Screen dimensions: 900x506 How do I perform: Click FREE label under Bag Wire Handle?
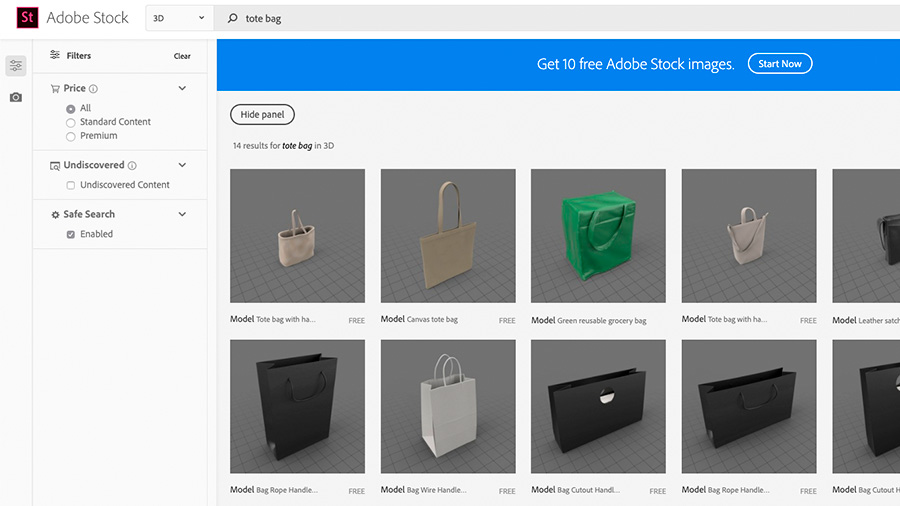coord(507,491)
